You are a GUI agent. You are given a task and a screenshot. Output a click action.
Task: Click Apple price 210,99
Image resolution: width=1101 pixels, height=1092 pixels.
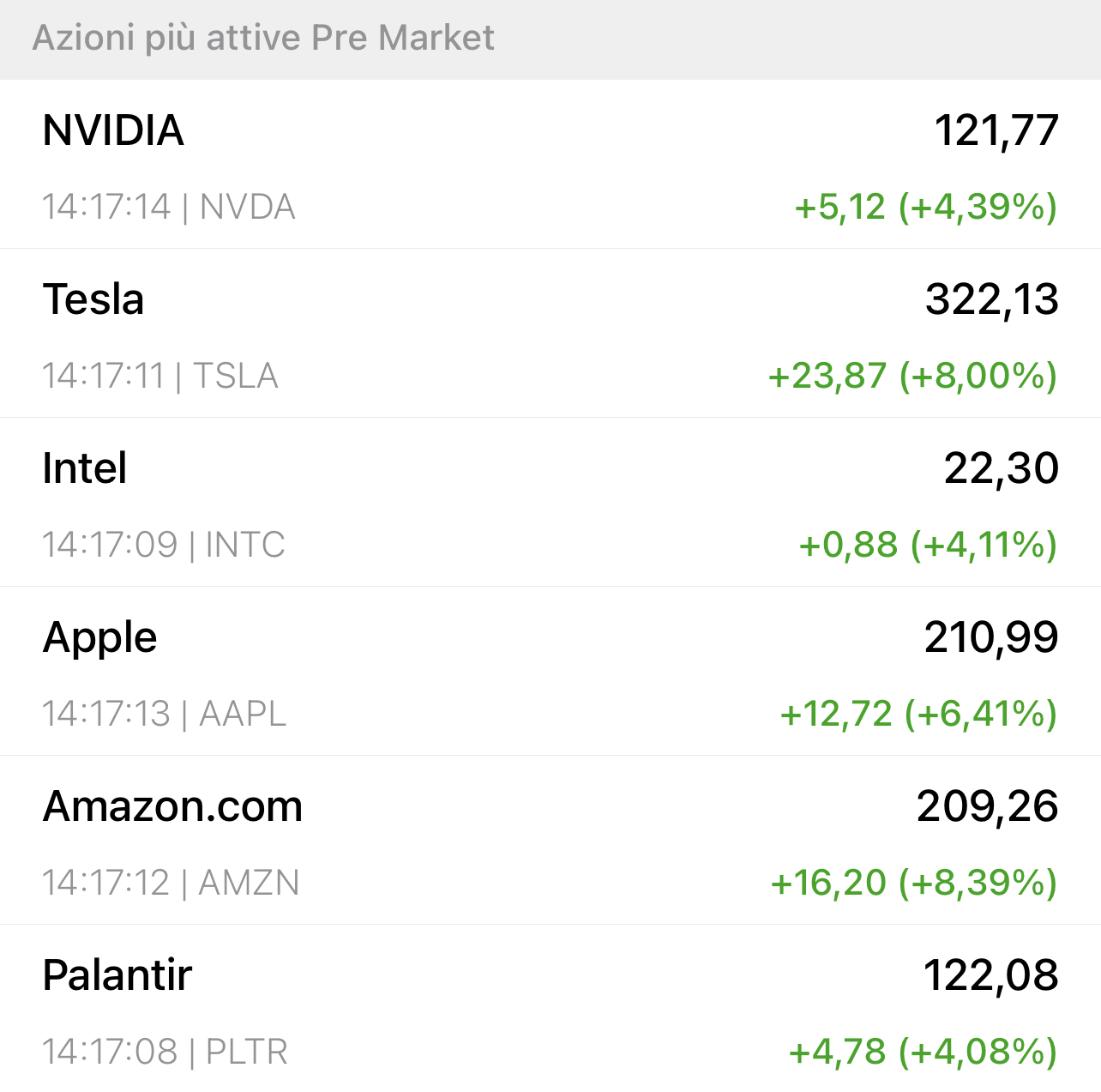[991, 637]
